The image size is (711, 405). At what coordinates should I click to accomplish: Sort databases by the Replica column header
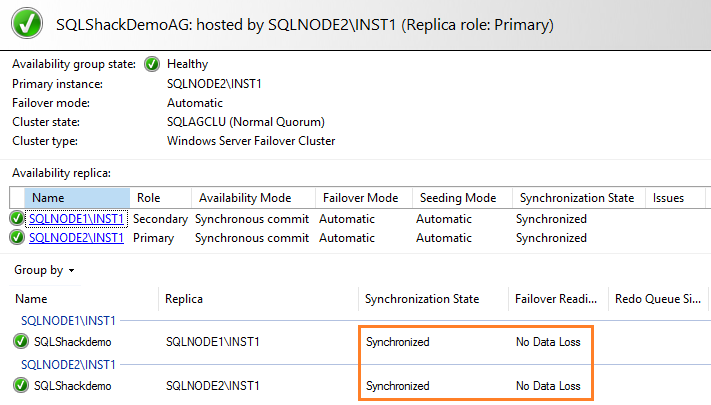click(x=184, y=299)
